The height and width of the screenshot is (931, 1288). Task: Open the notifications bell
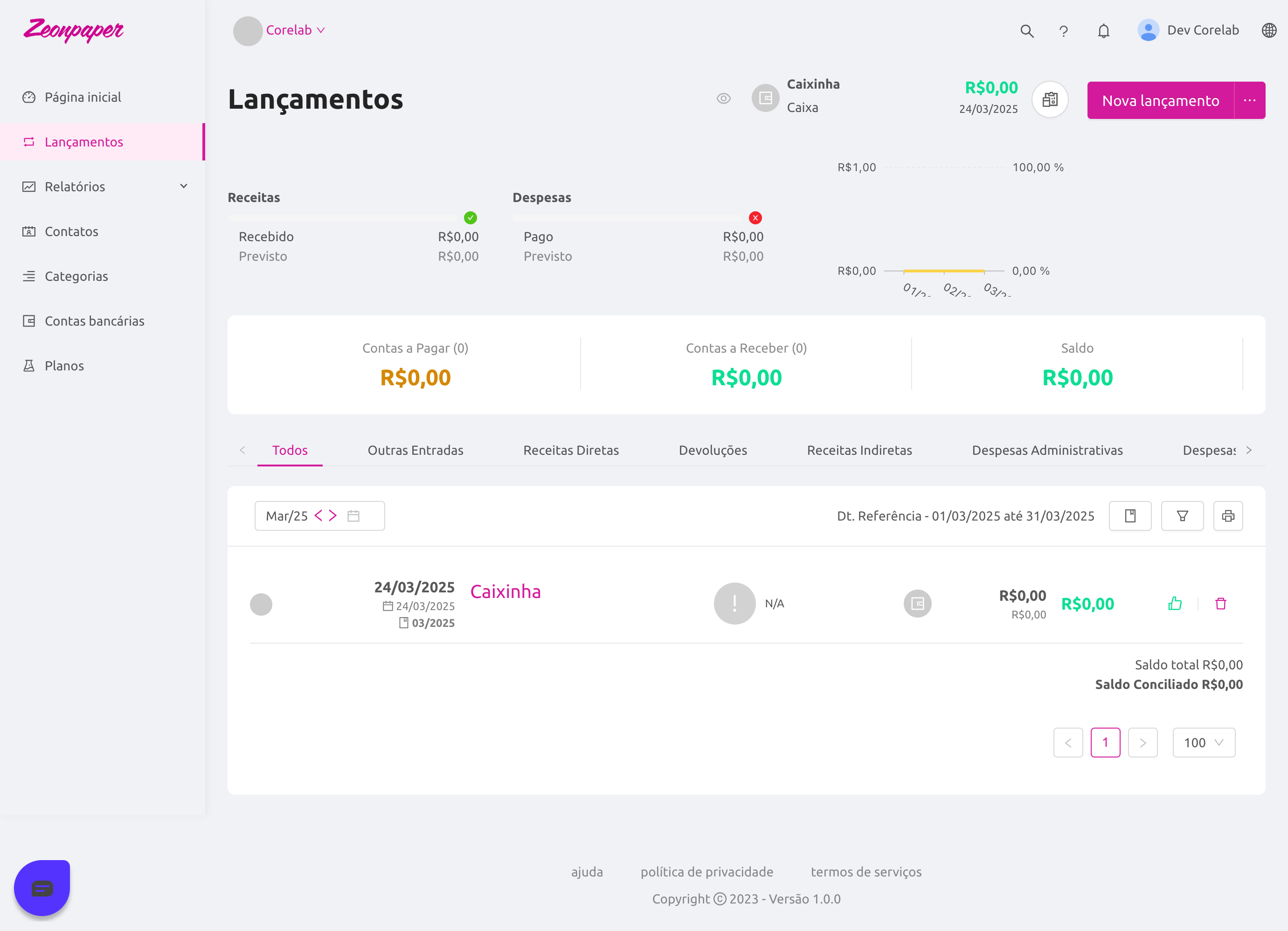pyautogui.click(x=1103, y=31)
